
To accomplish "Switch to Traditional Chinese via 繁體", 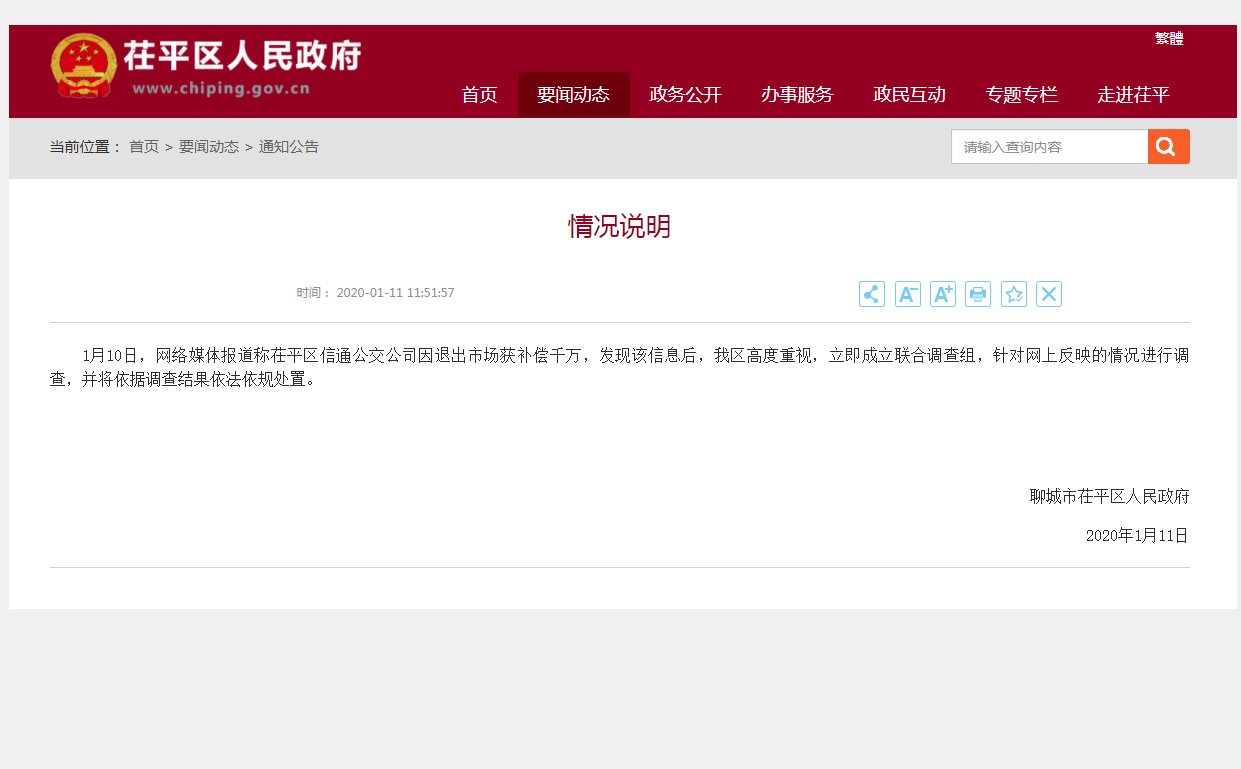I will click(x=1167, y=38).
